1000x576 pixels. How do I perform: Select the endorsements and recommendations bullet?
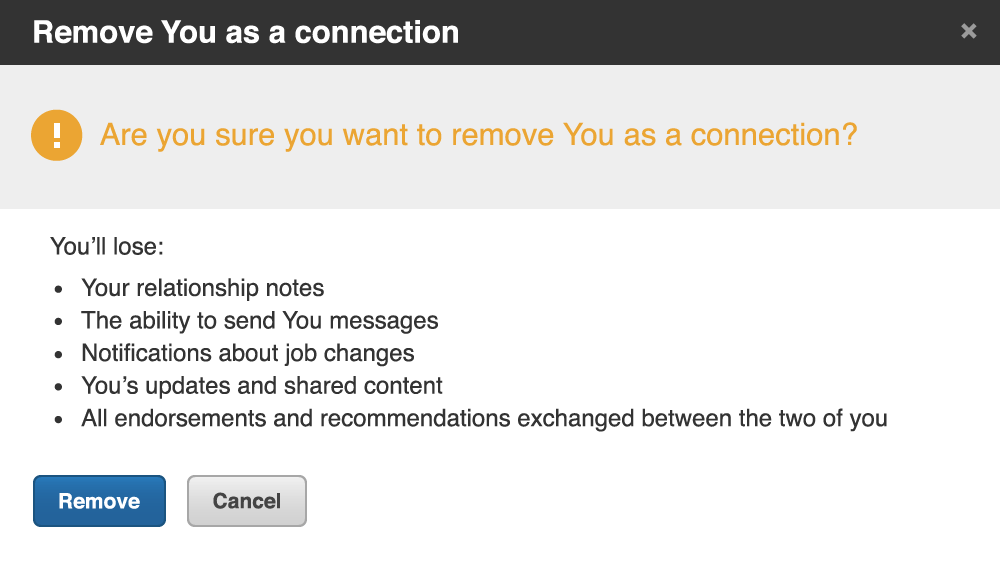coord(484,418)
